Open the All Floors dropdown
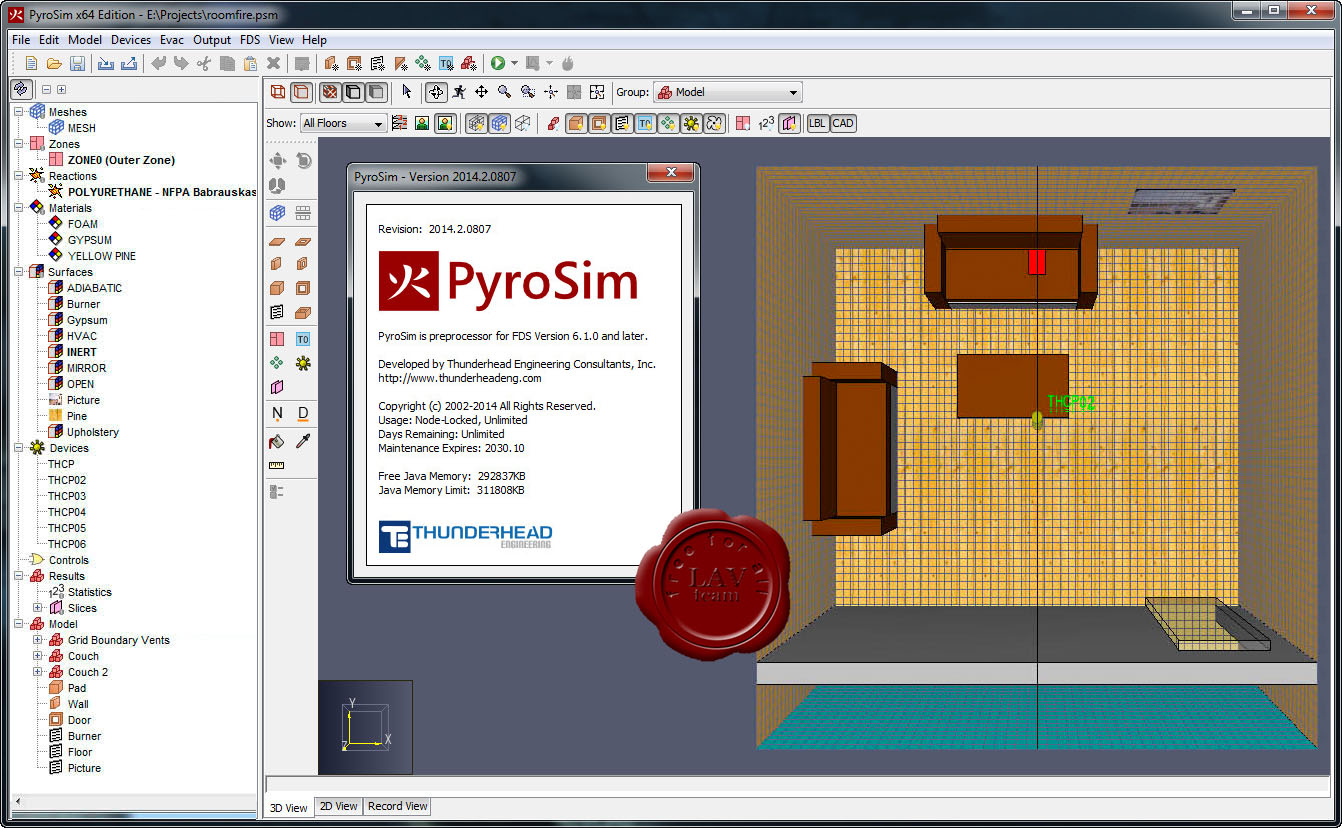The image size is (1342, 828). click(343, 123)
